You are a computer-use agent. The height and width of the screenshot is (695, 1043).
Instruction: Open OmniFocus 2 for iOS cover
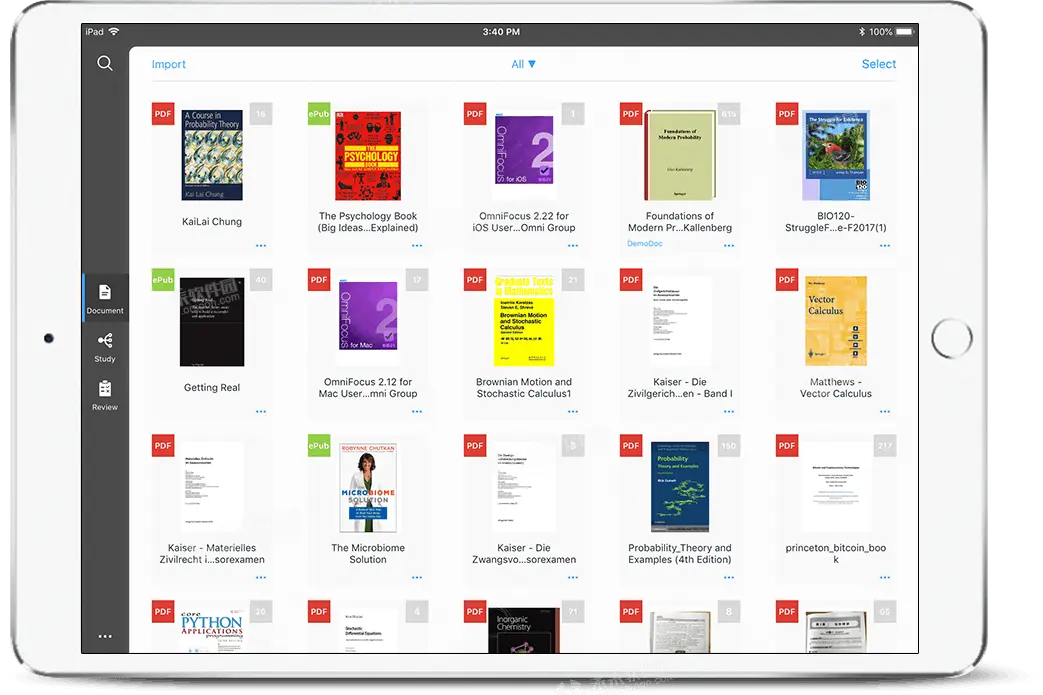[x=524, y=150]
